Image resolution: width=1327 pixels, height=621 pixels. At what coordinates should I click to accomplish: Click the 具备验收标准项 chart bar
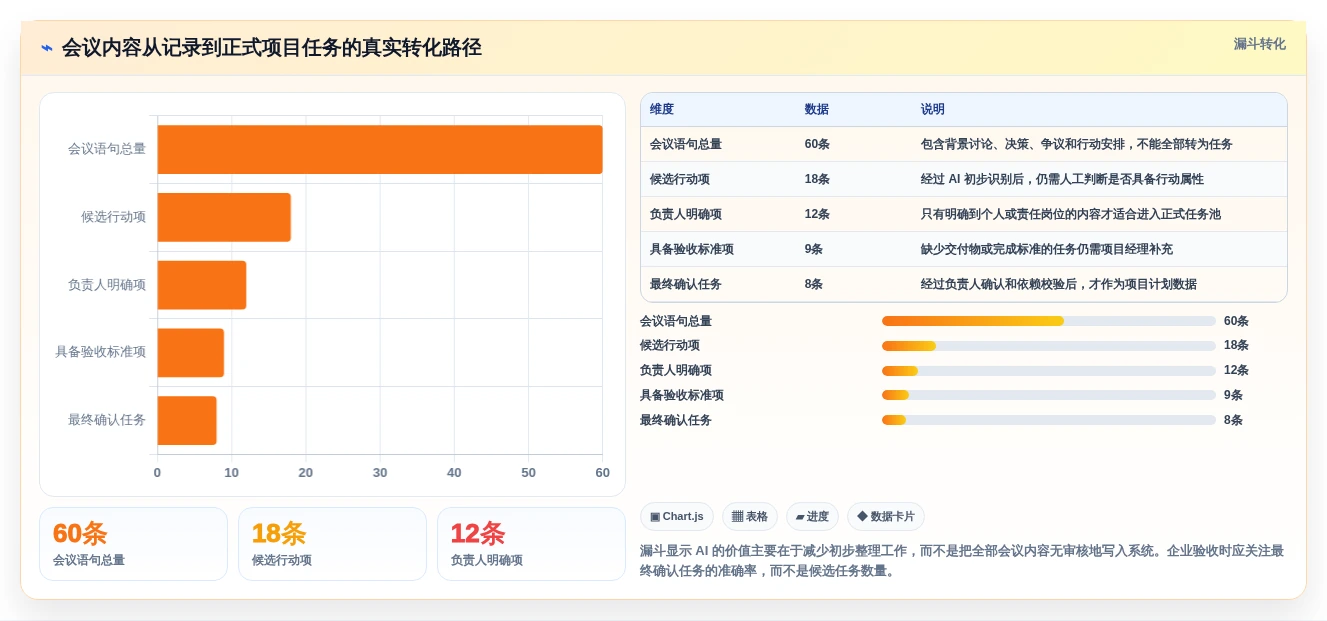[191, 353]
